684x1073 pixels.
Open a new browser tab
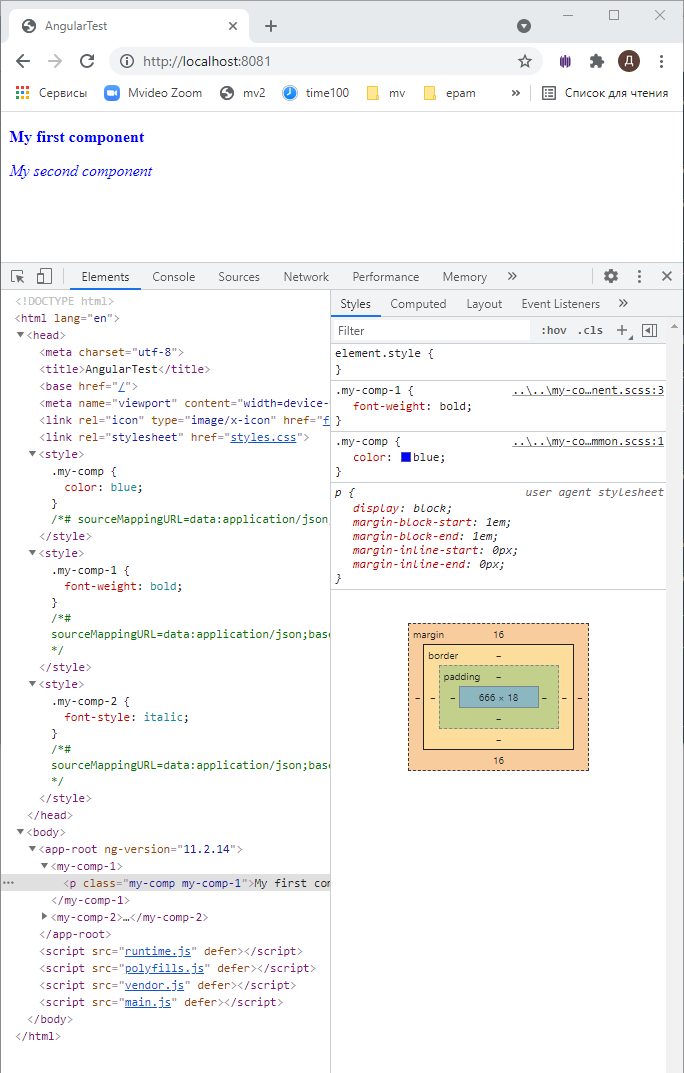point(271,26)
